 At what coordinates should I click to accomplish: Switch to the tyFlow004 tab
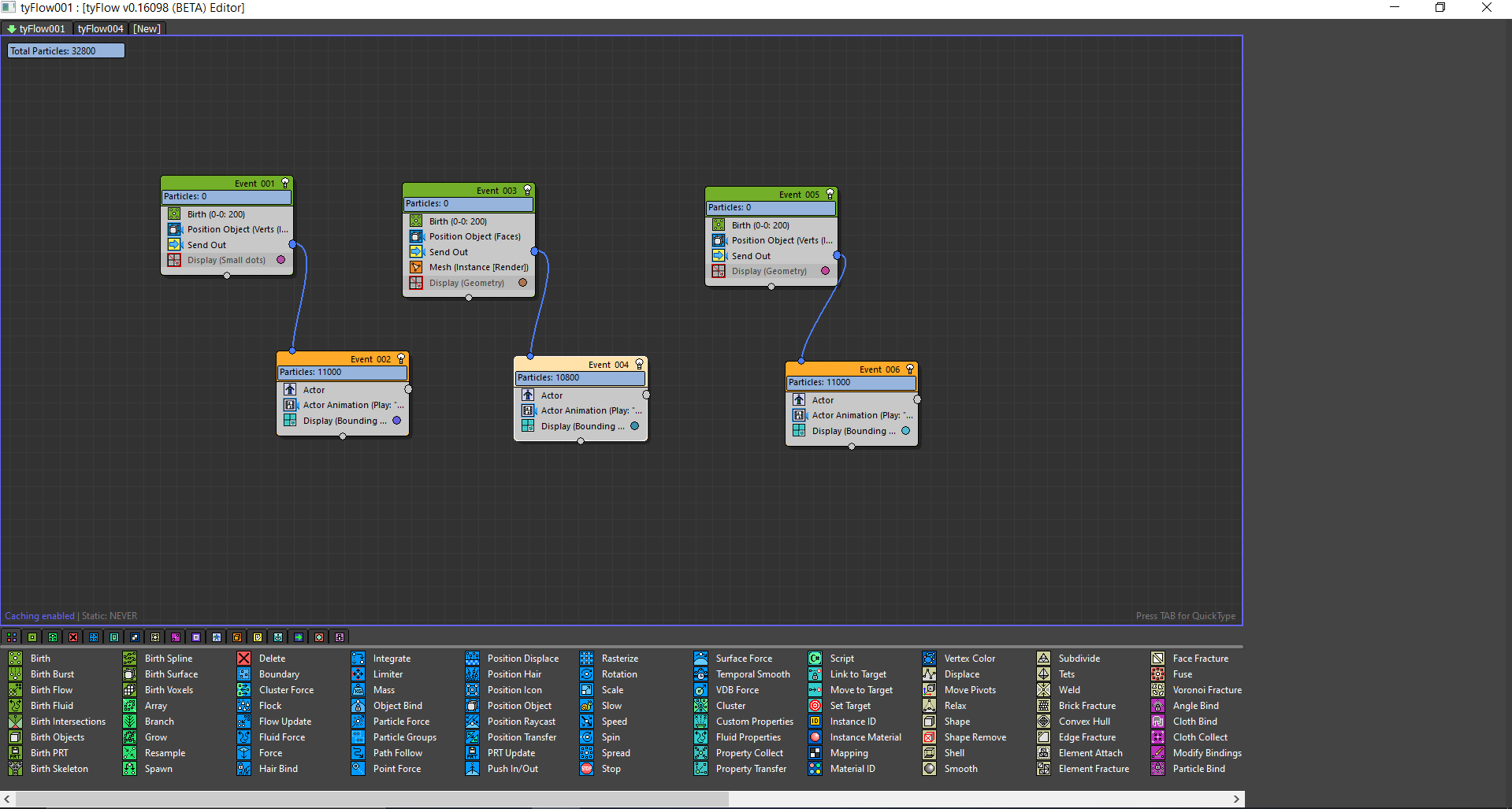(100, 29)
